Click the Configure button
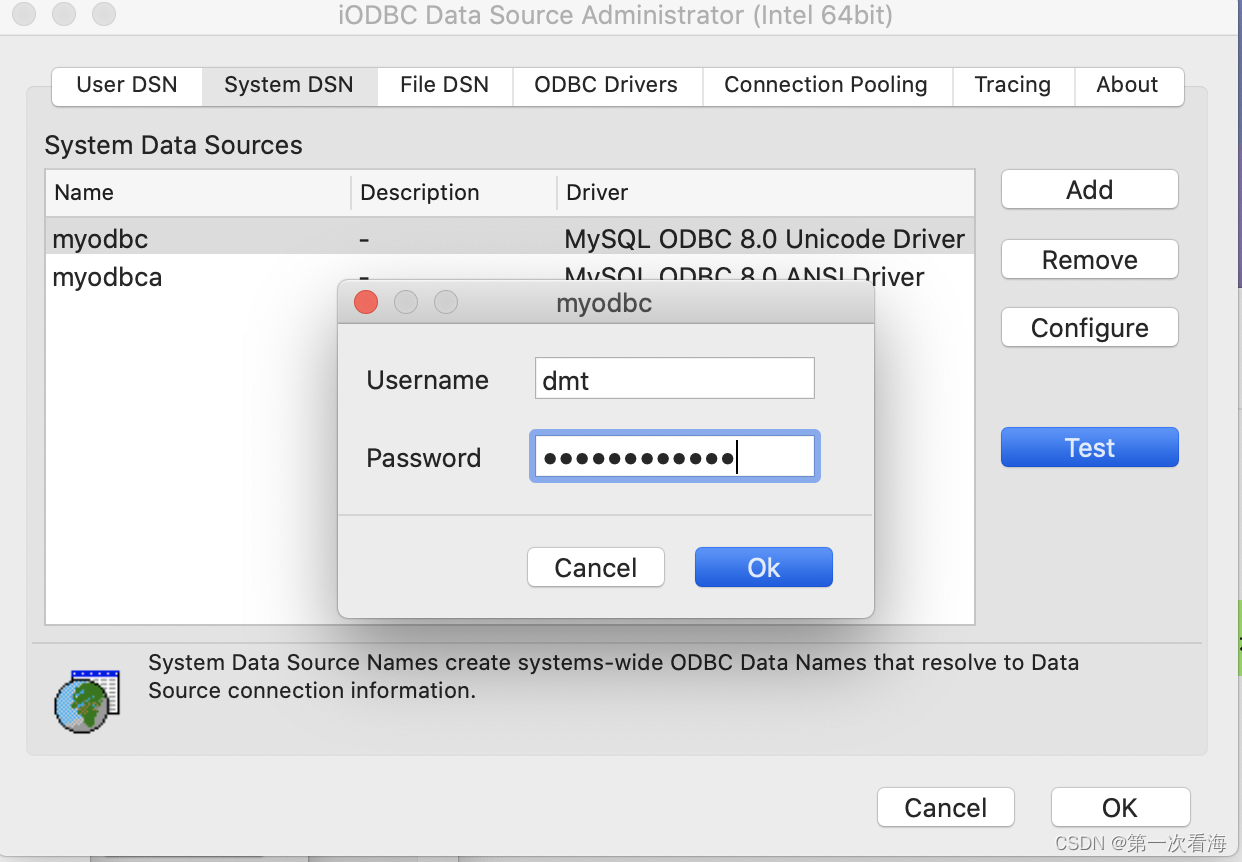The width and height of the screenshot is (1242, 862). [x=1090, y=328]
